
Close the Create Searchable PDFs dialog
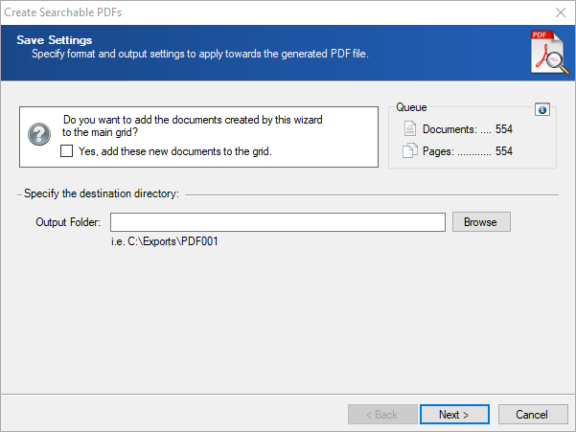(561, 12)
